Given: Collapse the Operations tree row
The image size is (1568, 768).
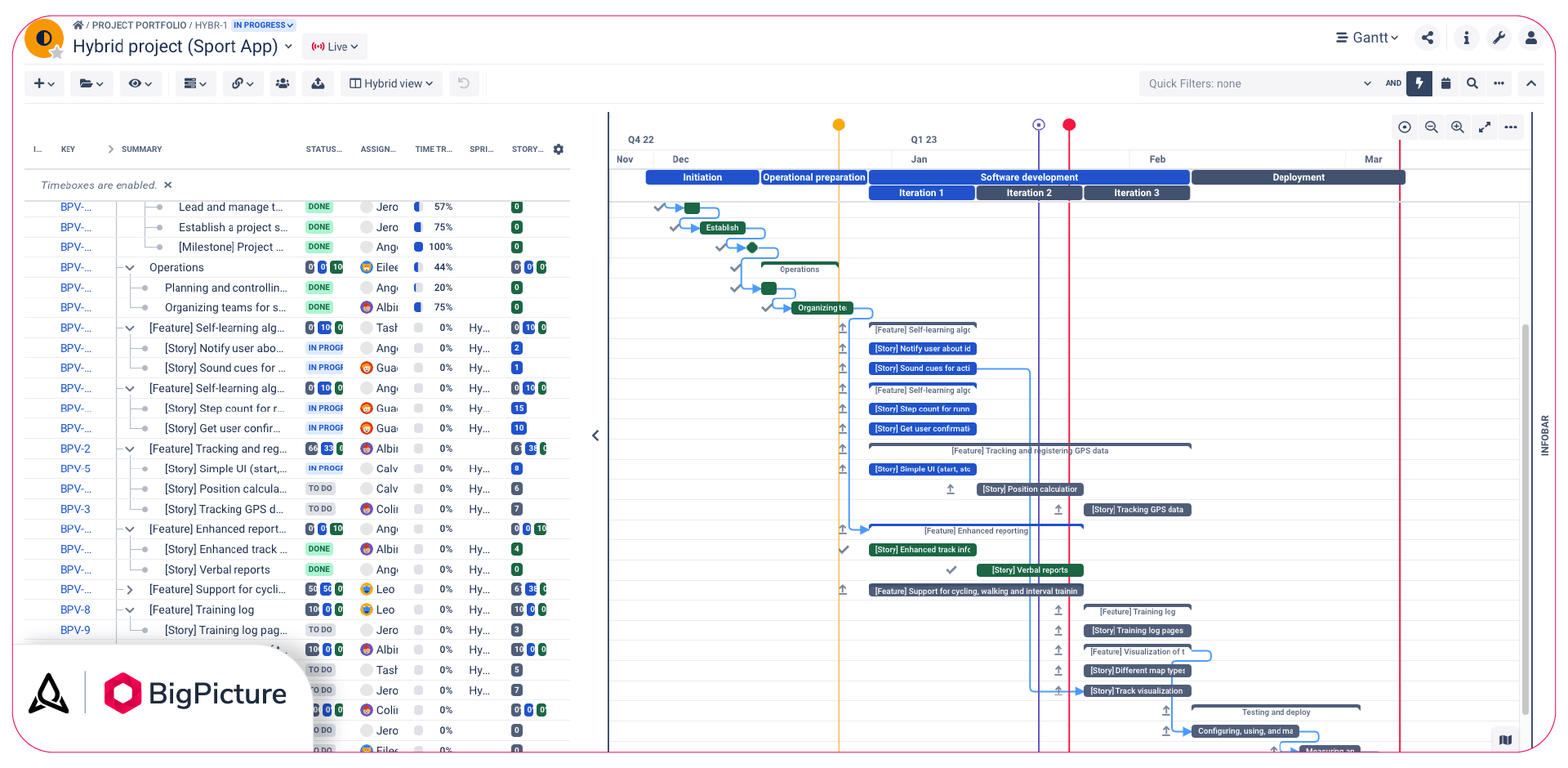Looking at the screenshot, I should (x=128, y=267).
